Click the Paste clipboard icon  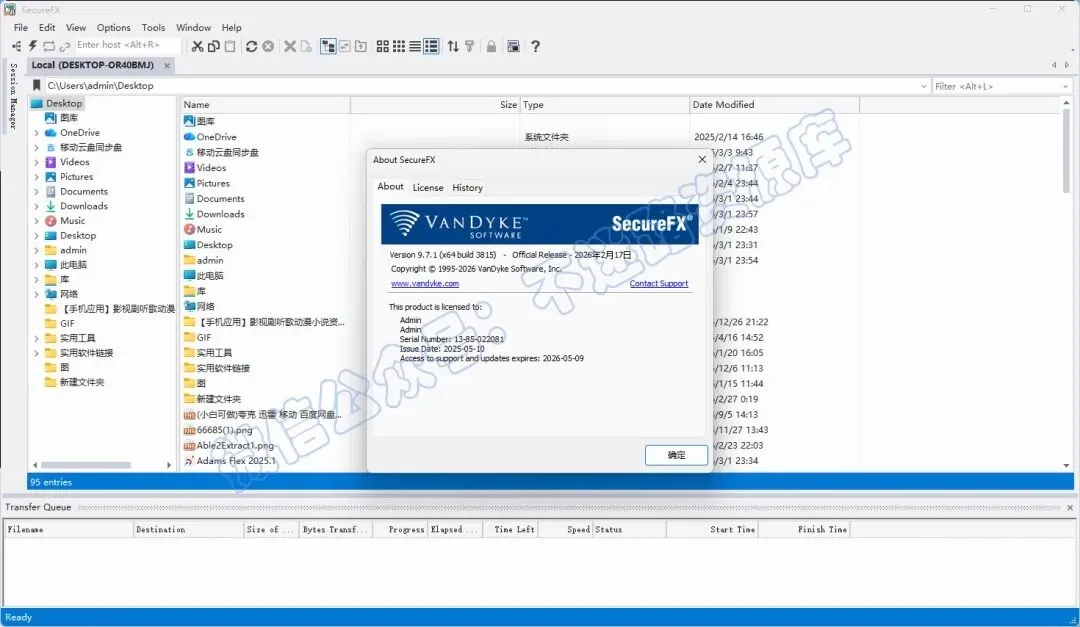tap(230, 46)
